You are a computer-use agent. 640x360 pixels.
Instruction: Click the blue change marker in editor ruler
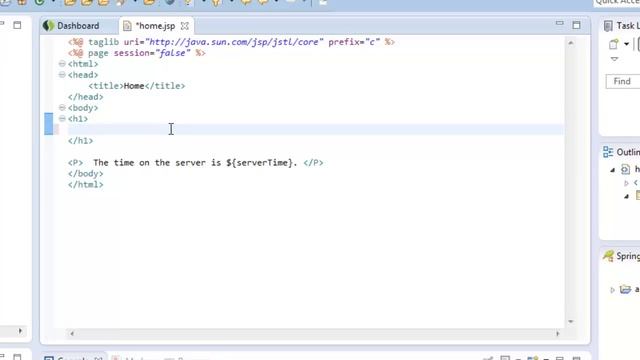click(x=49, y=124)
